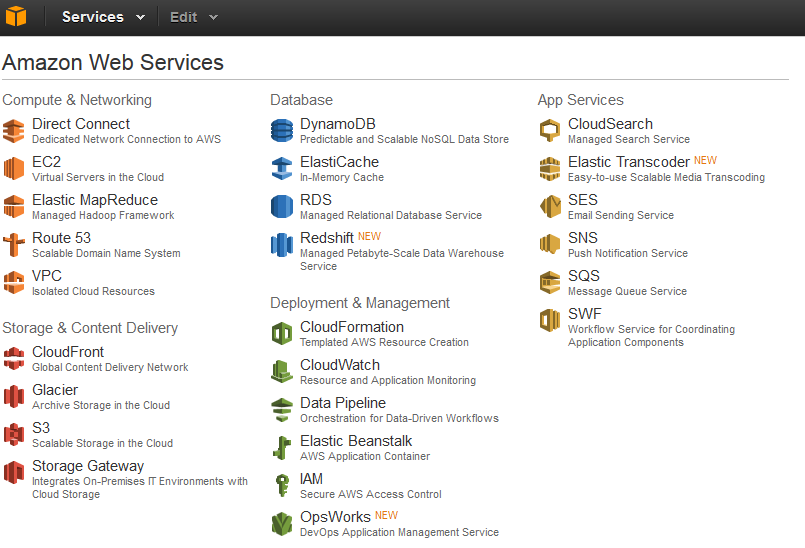The width and height of the screenshot is (805, 548).
Task: Open the VPC service link
Action: (x=47, y=276)
